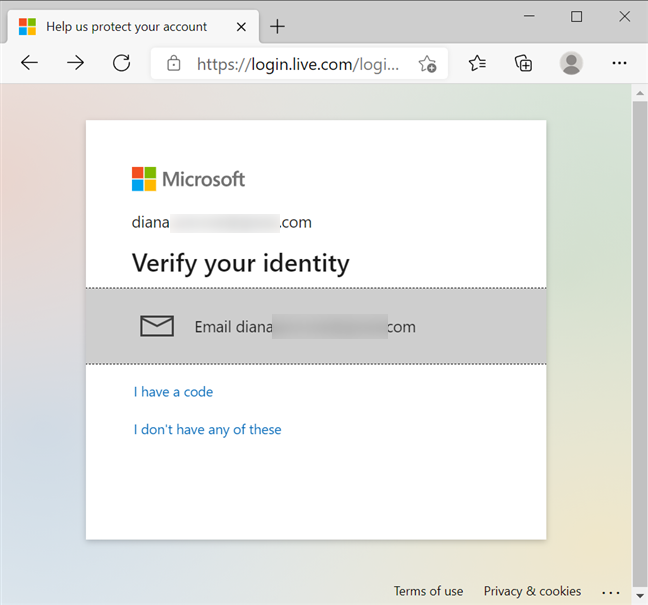
Task: Click the scrollbar up arrow
Action: (x=640, y=93)
